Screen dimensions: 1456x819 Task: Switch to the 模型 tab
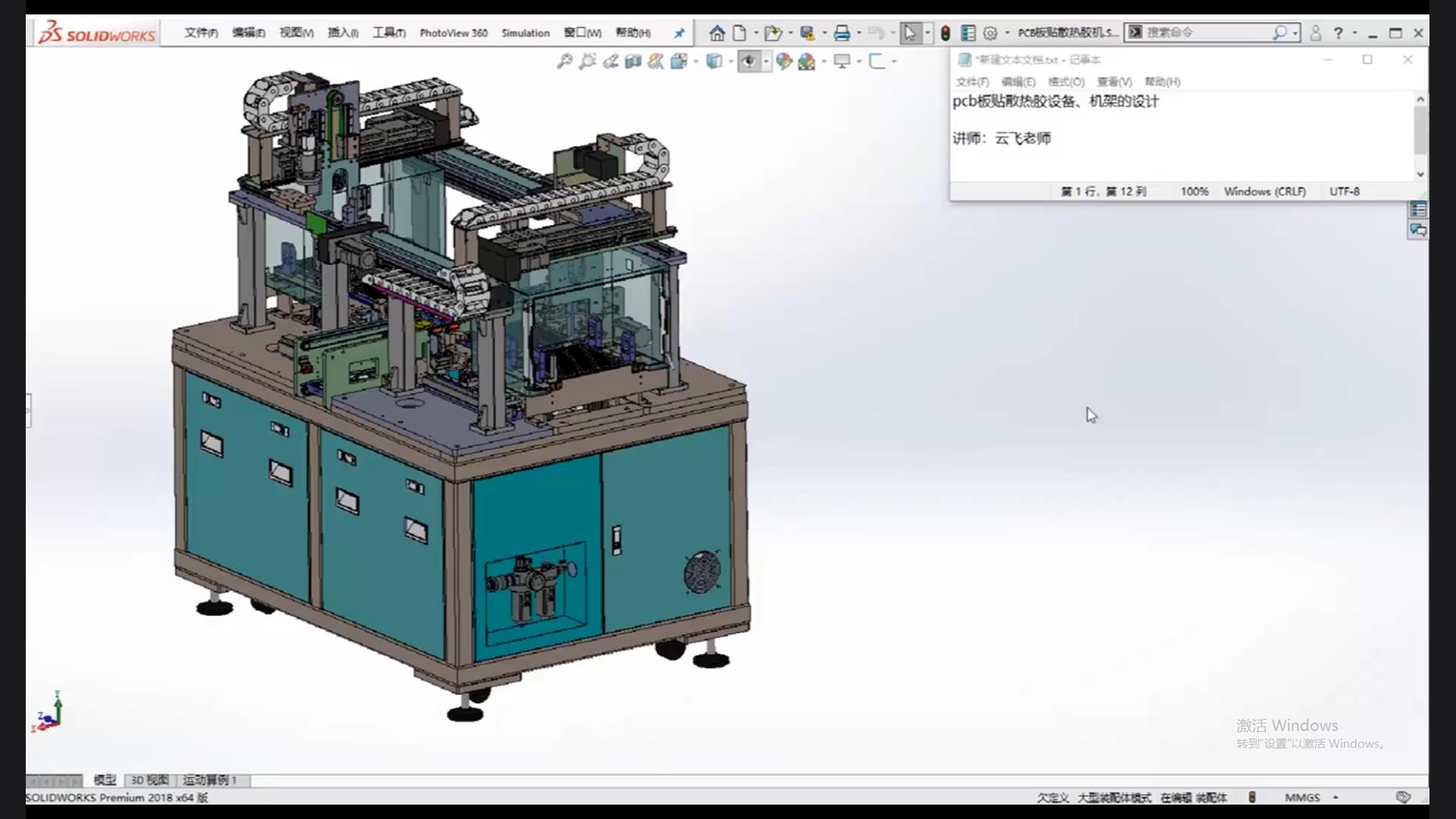pyautogui.click(x=105, y=780)
